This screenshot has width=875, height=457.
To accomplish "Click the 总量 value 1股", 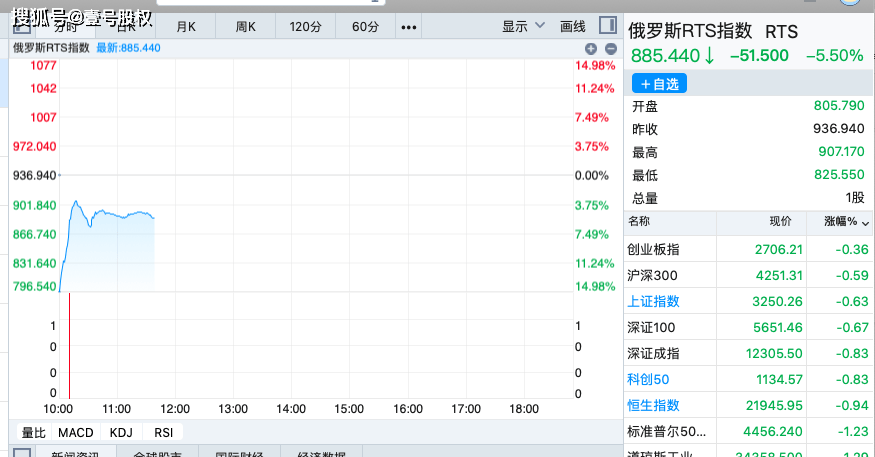I will [854, 198].
